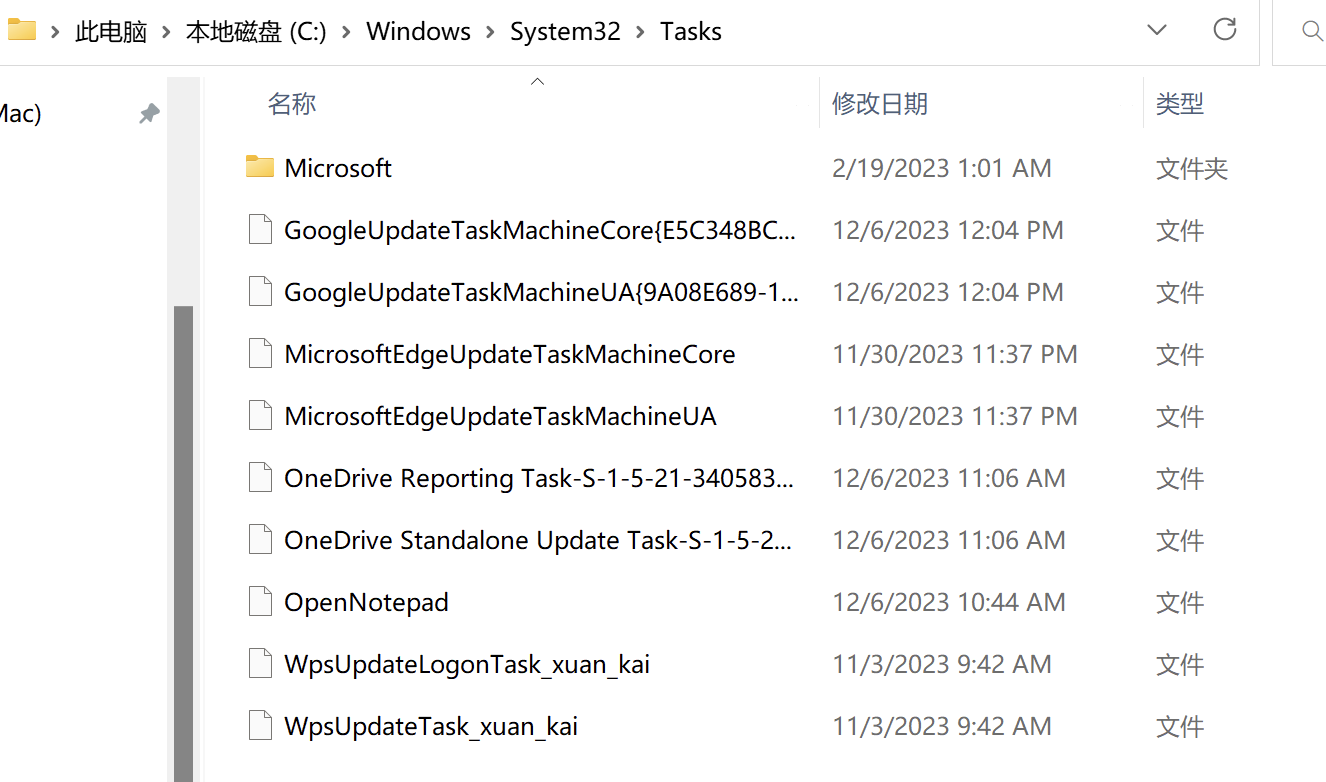Click the folder icon in address bar
Image resolution: width=1326 pixels, height=782 pixels.
point(21,30)
